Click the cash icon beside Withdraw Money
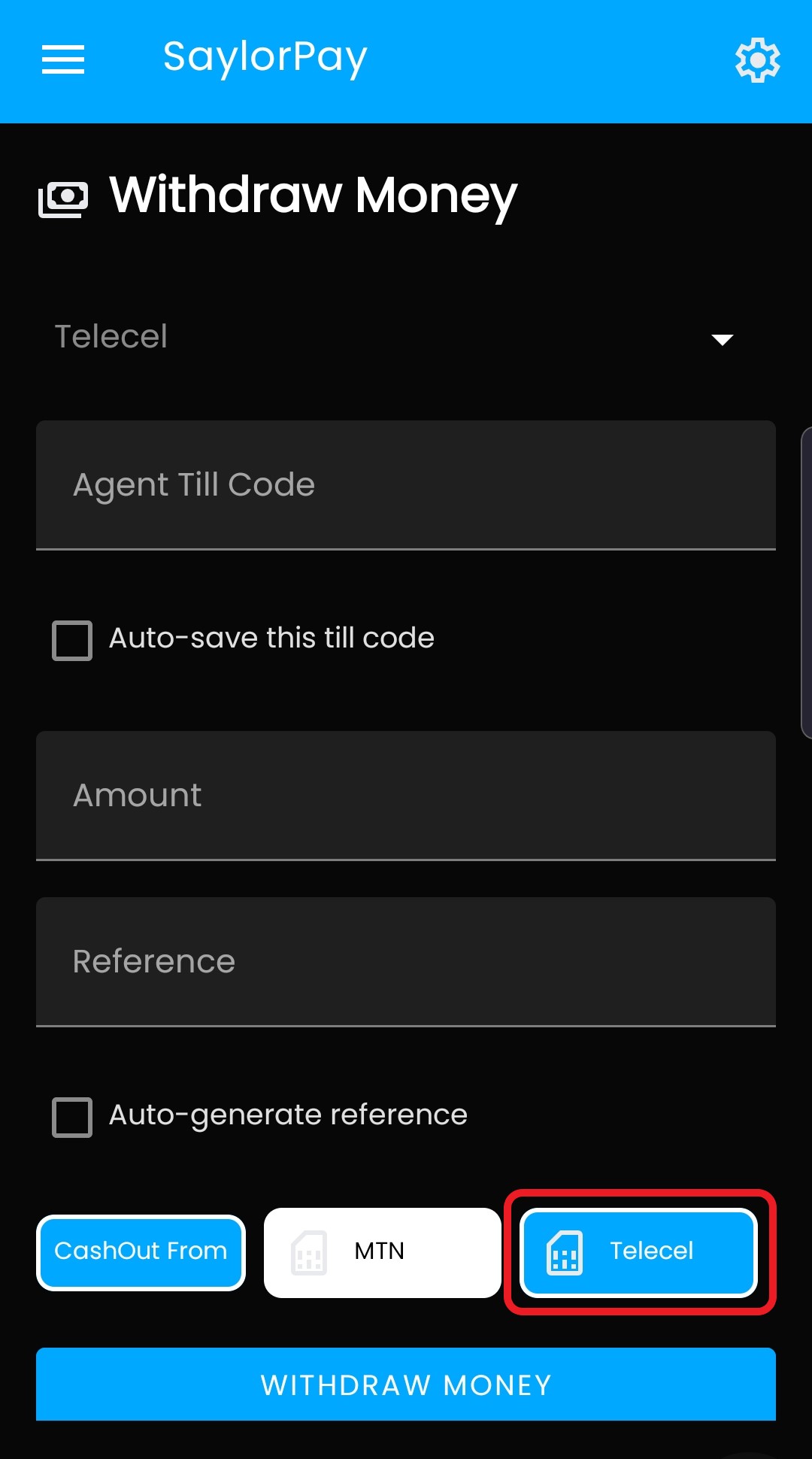 tap(63, 199)
